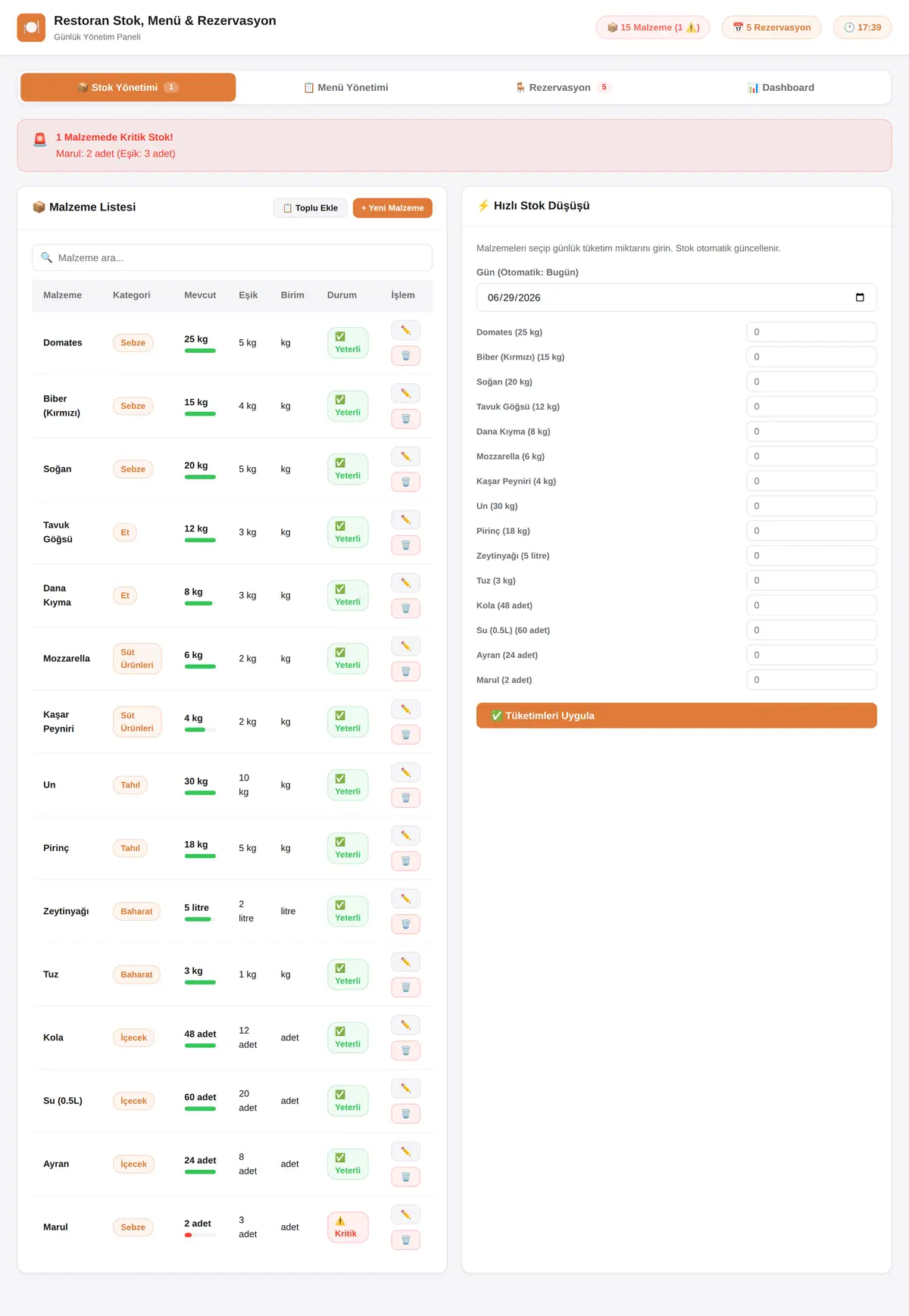Click the pencil edit icon for Mozzarella
The height and width of the screenshot is (1316, 909).
[x=405, y=646]
